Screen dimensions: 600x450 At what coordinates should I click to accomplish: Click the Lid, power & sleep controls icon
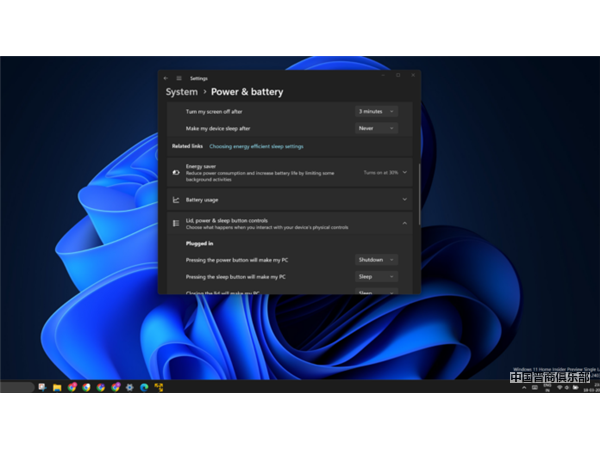[176, 224]
